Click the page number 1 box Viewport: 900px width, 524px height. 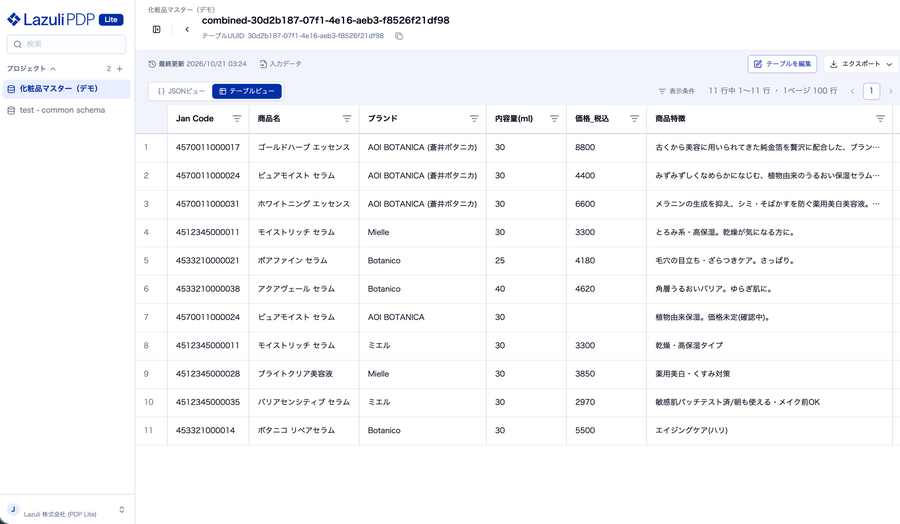[871, 91]
